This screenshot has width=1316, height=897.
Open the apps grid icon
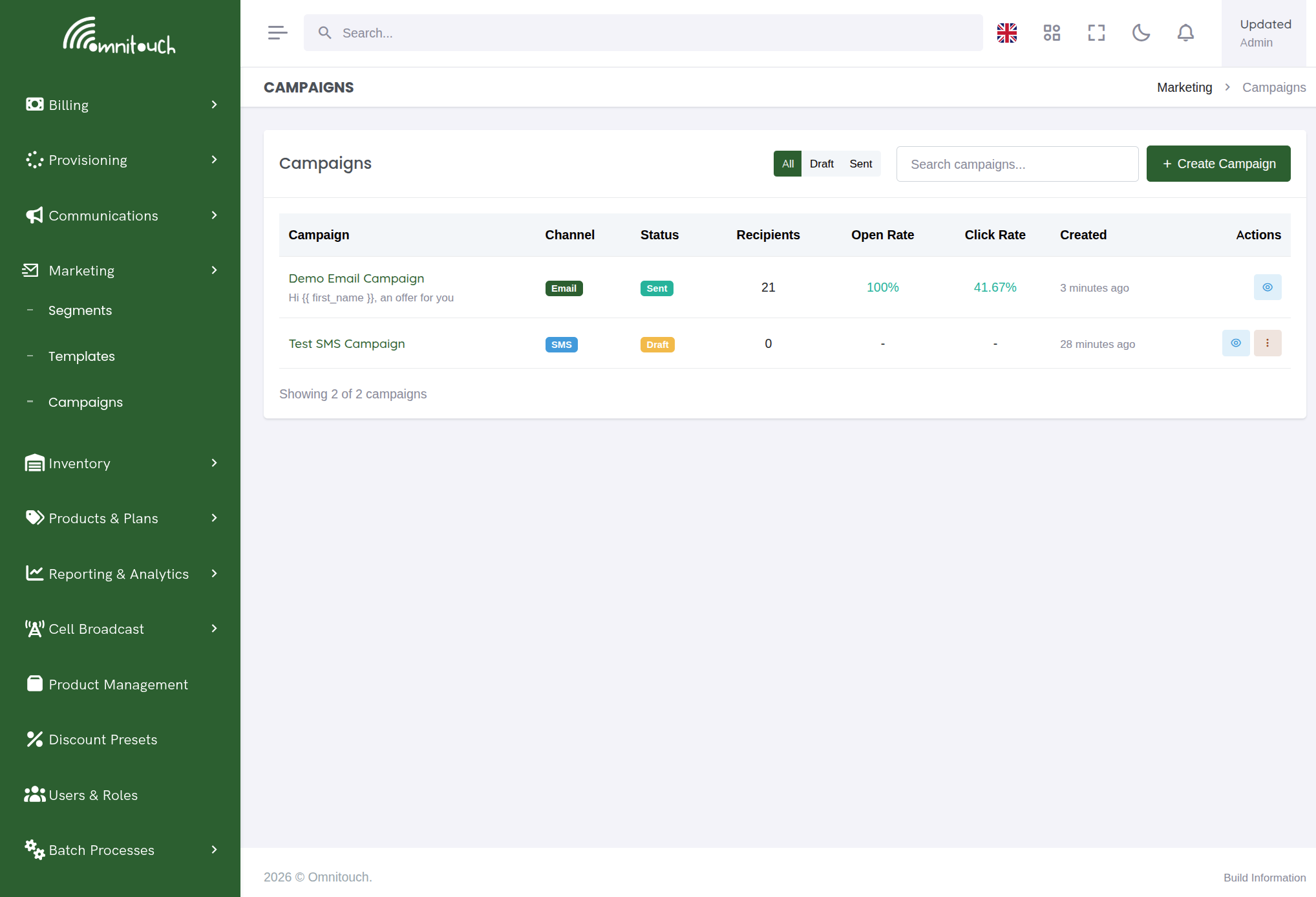point(1052,33)
